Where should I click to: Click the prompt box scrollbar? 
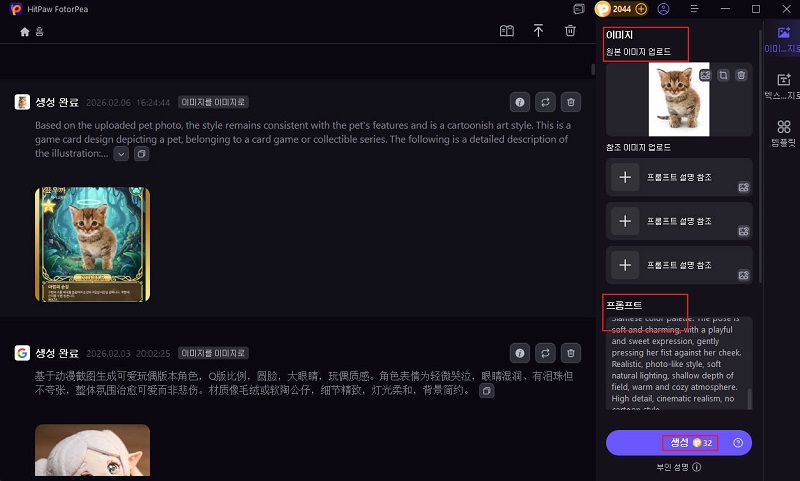(749, 398)
